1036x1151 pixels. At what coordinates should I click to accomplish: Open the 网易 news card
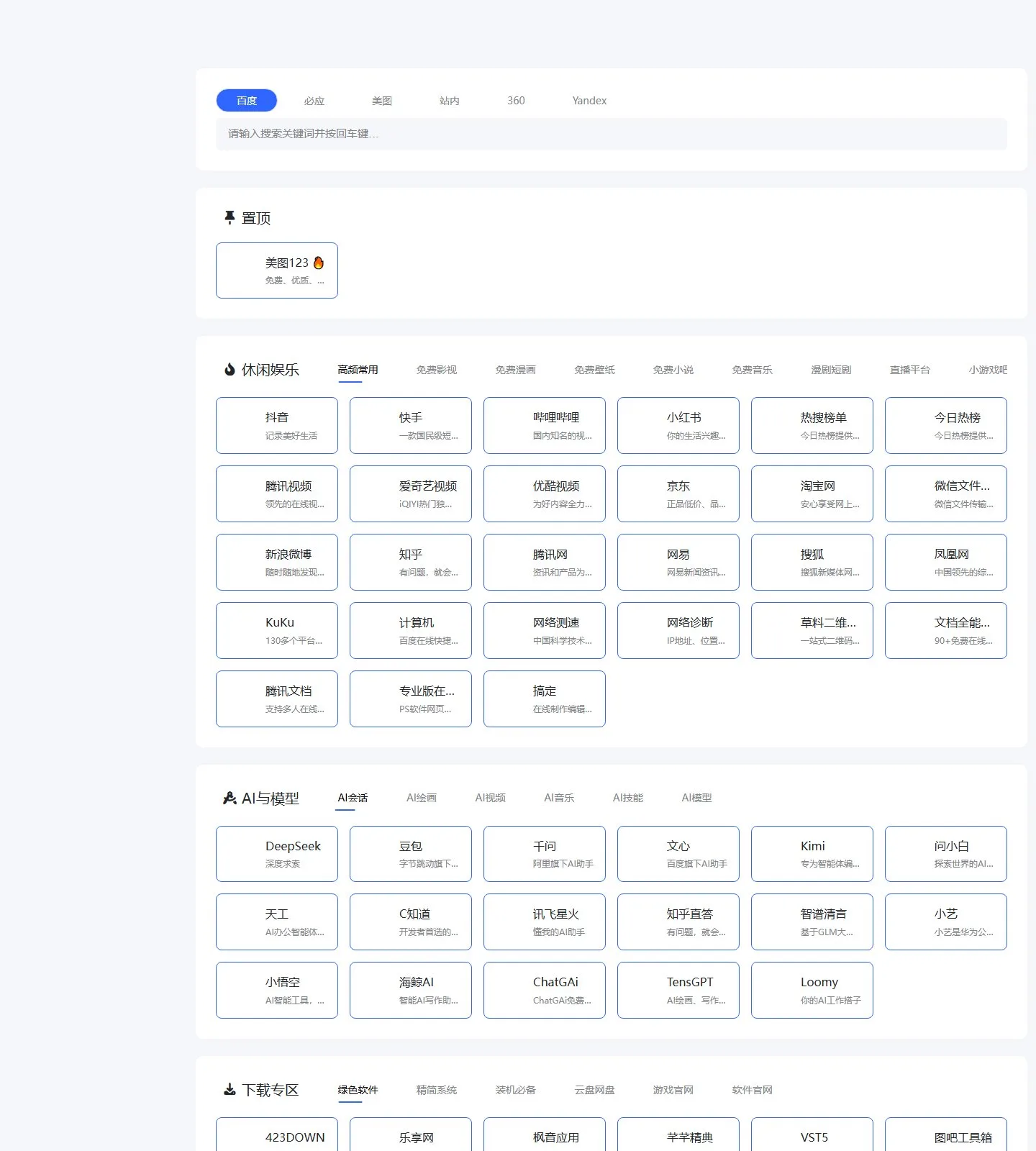tap(678, 562)
